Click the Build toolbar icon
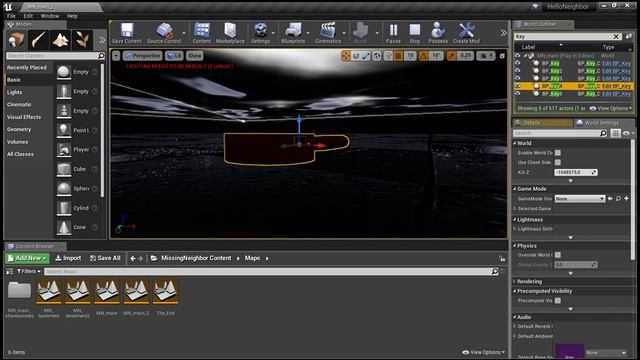This screenshot has width=640, height=360. pyautogui.click(x=360, y=33)
